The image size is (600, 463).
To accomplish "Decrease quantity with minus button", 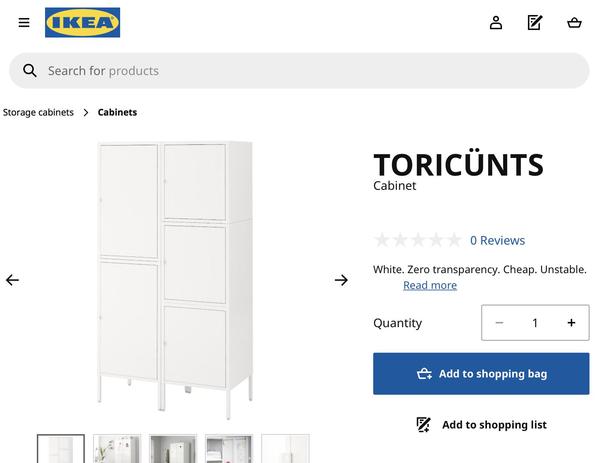I will click(x=499, y=323).
